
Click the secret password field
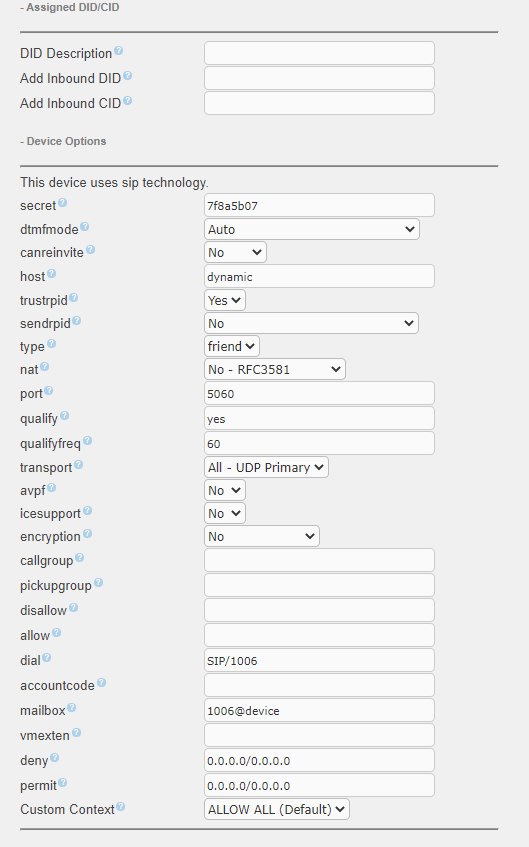319,205
